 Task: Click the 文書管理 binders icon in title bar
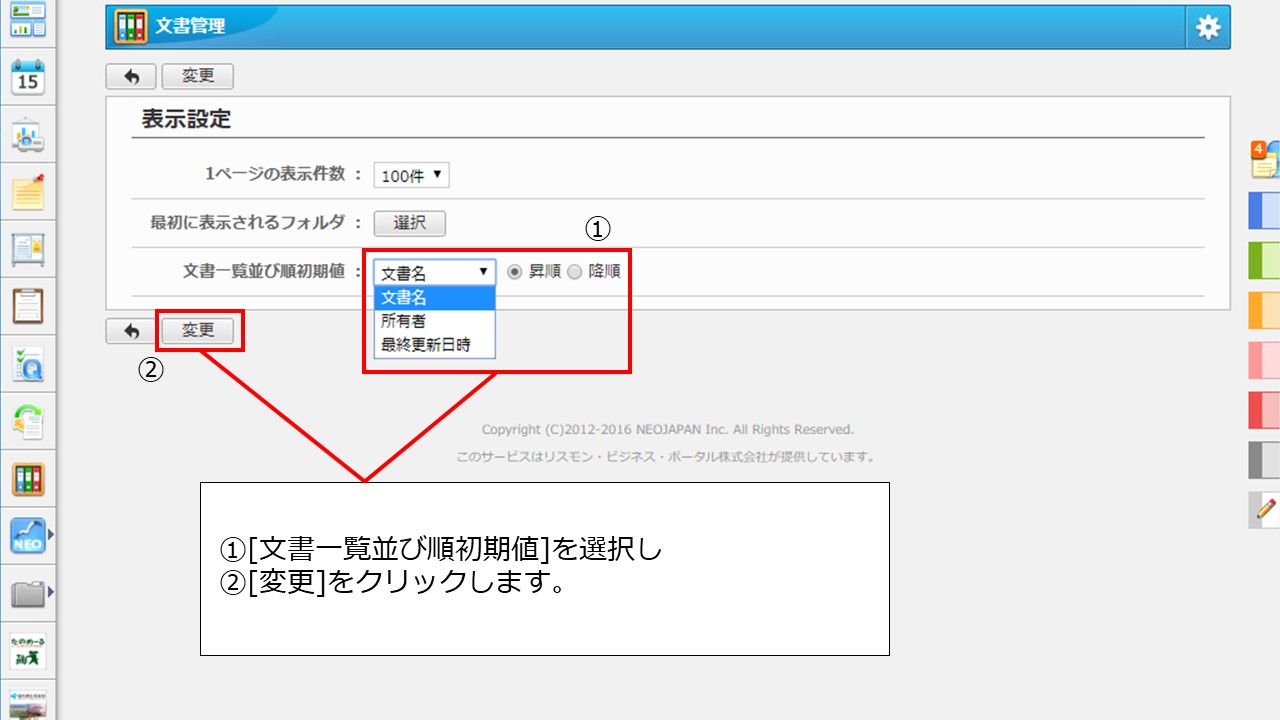click(131, 26)
